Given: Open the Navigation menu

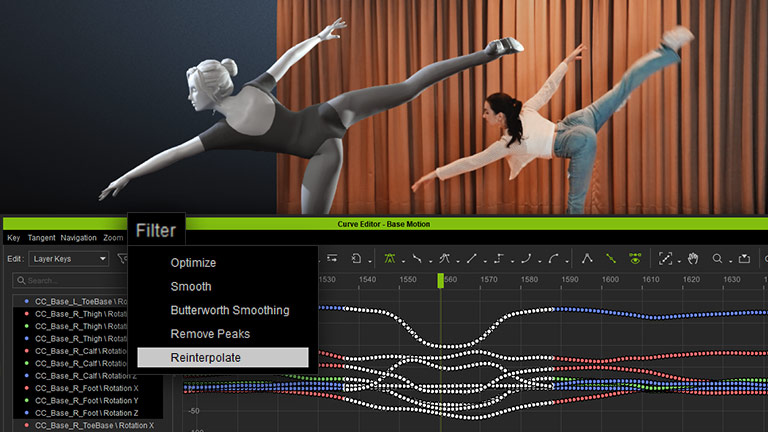Looking at the screenshot, I should (78, 238).
